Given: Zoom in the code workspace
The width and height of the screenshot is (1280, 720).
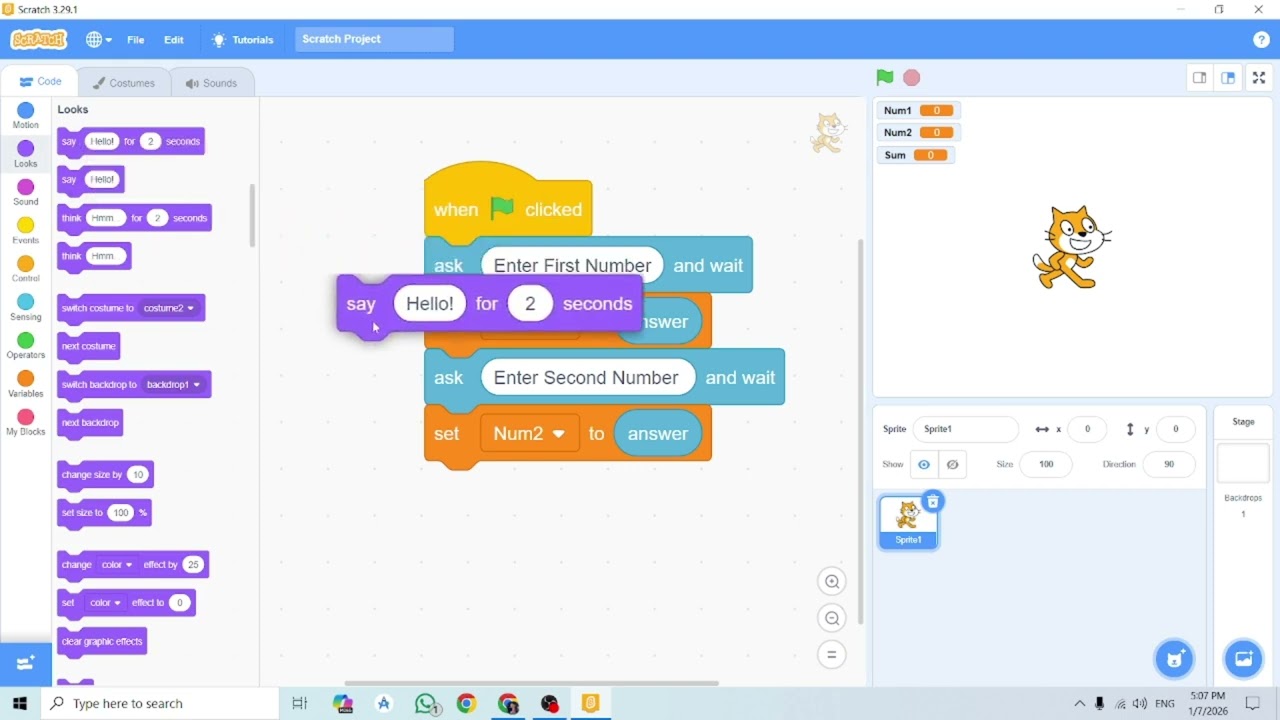Looking at the screenshot, I should coord(832,582).
